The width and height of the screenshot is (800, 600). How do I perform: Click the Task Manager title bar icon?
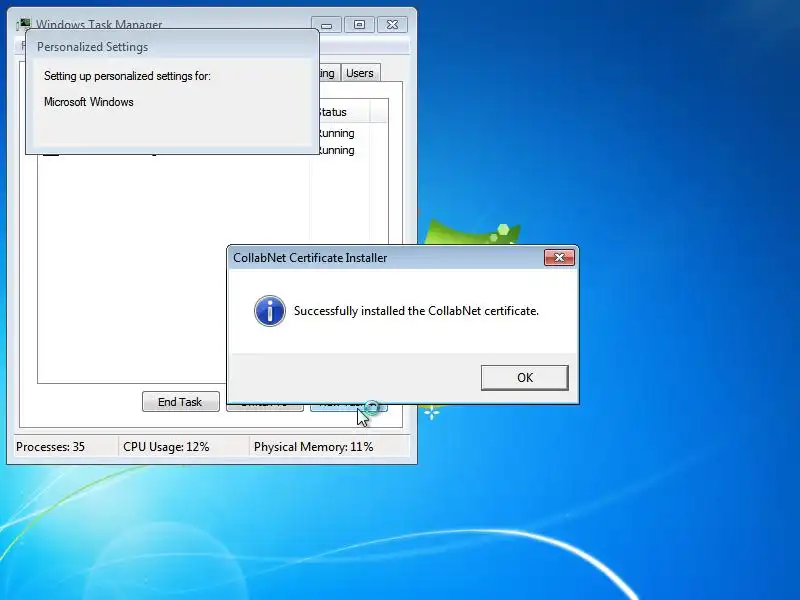23,23
